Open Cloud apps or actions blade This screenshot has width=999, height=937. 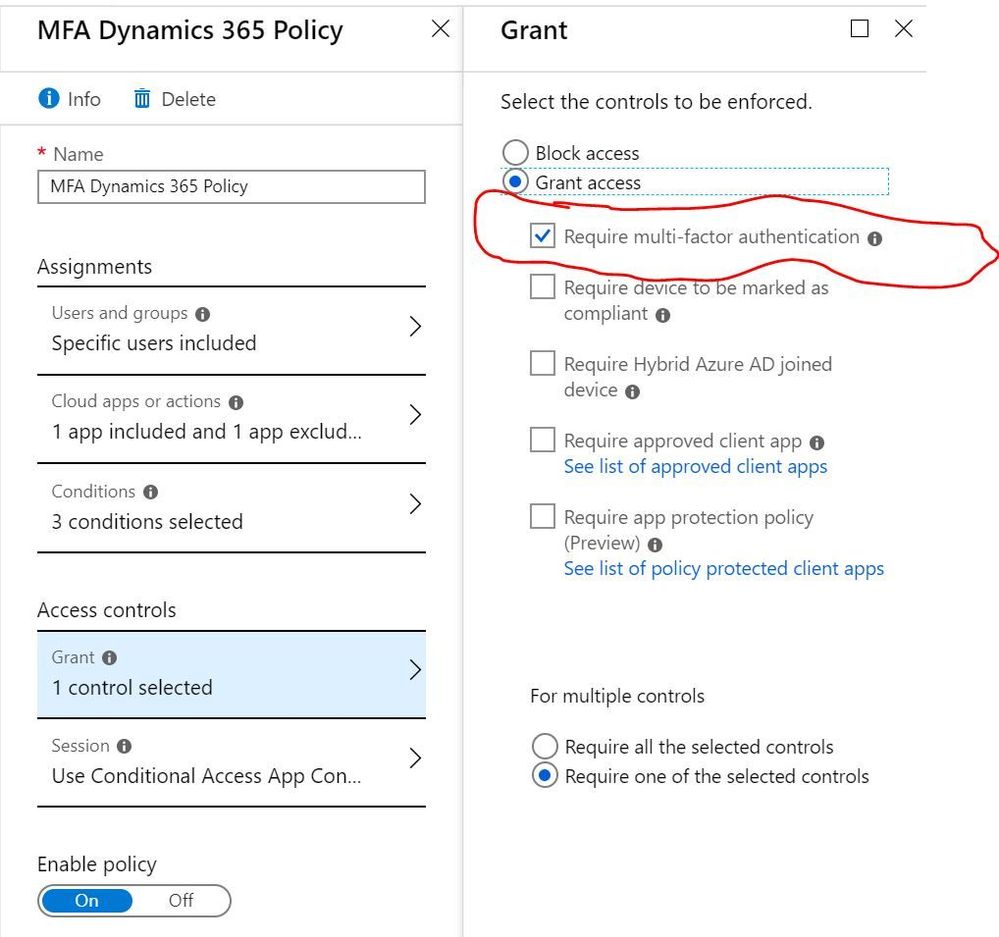coord(415,415)
